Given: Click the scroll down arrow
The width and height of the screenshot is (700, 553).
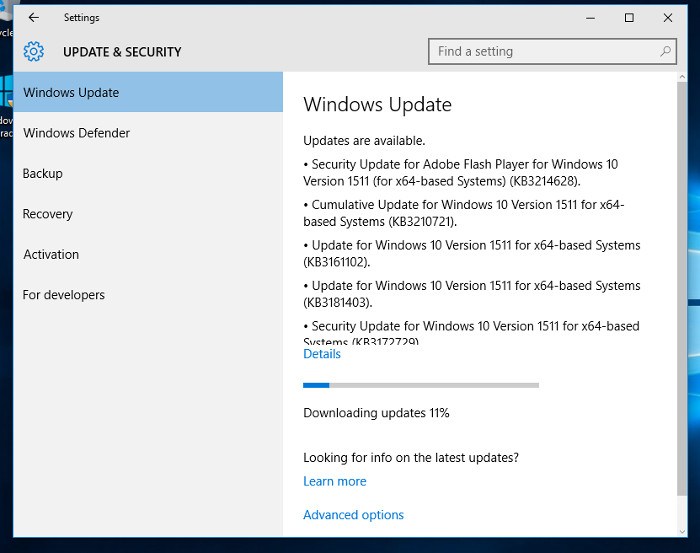Looking at the screenshot, I should (682, 531).
